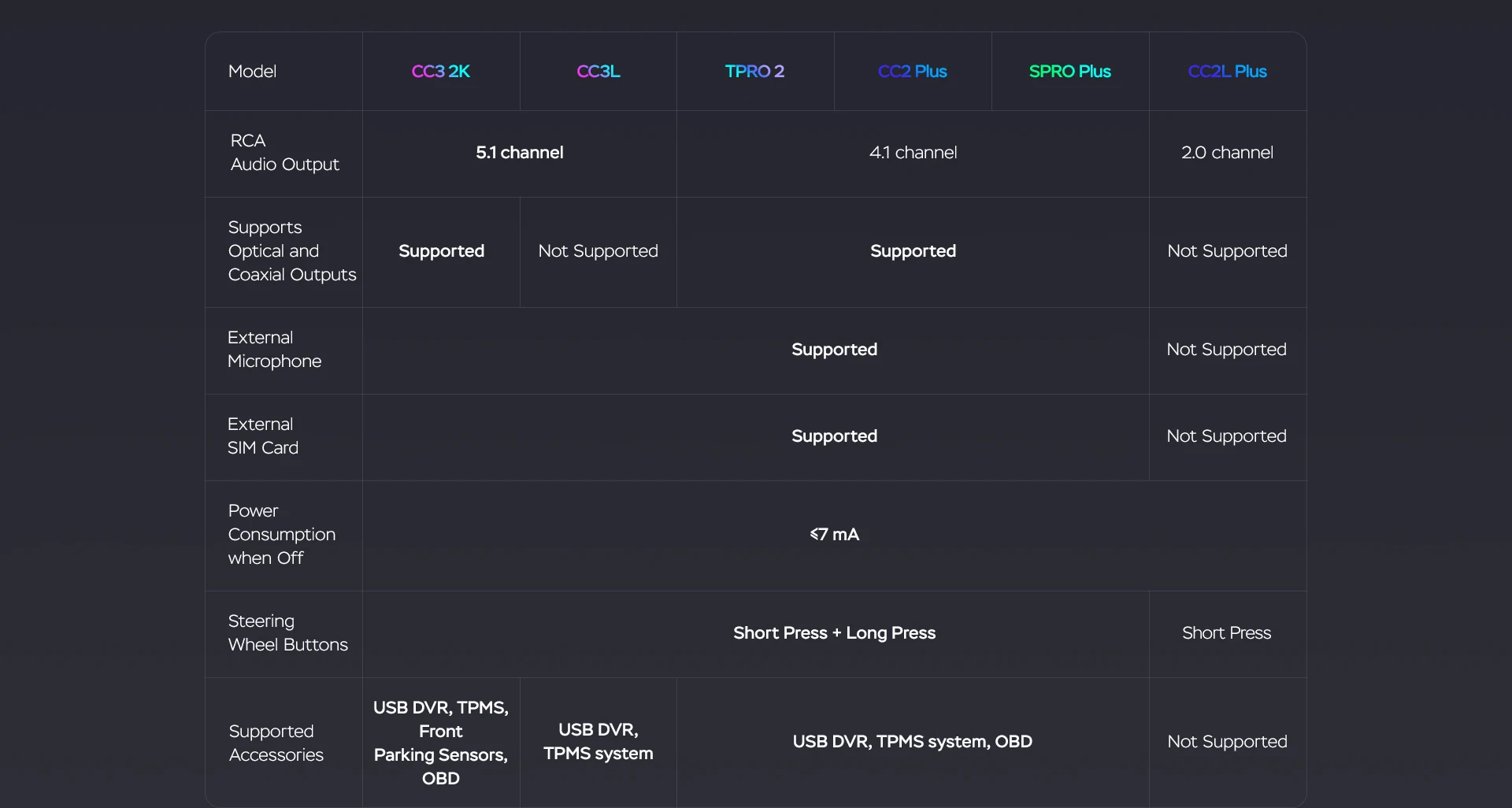Click CC3L Not Supported optical cell

pyautogui.click(x=598, y=251)
